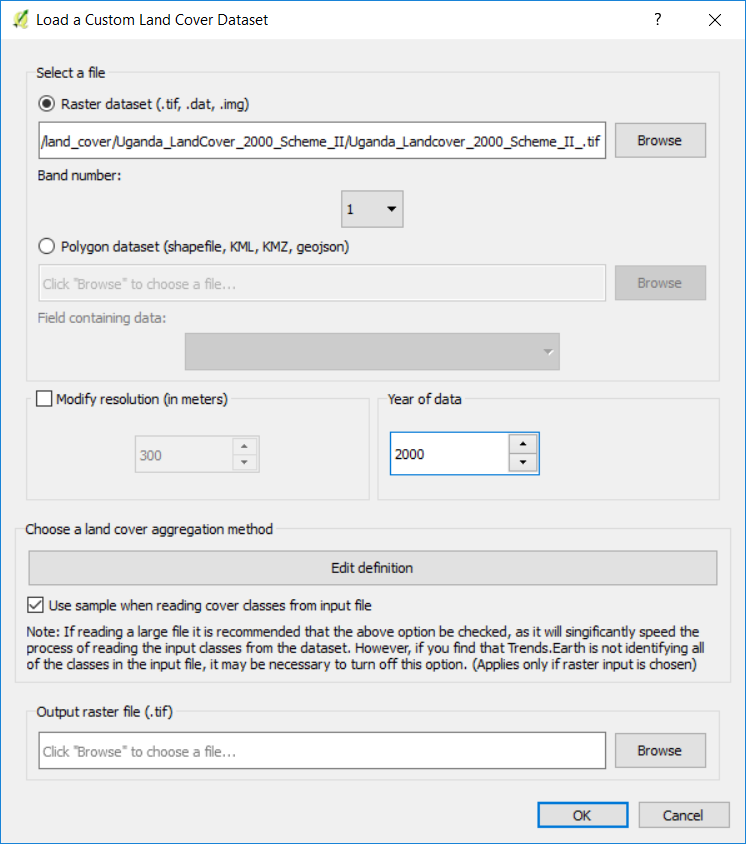
Task: Click the QGIS icon in title bar
Action: 19,19
